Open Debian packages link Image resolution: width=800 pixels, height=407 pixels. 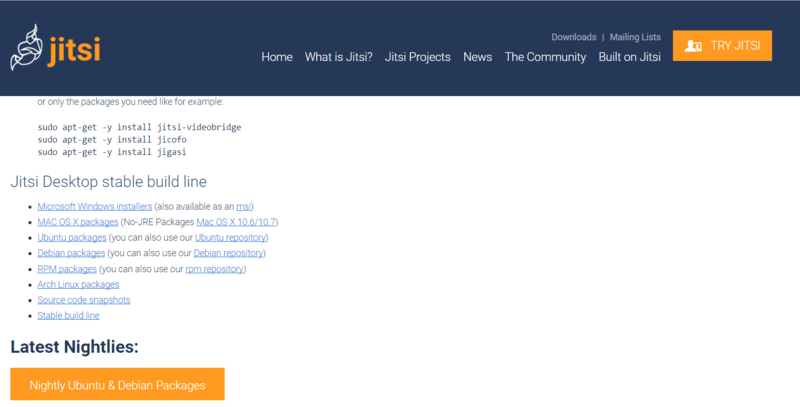pyautogui.click(x=71, y=253)
